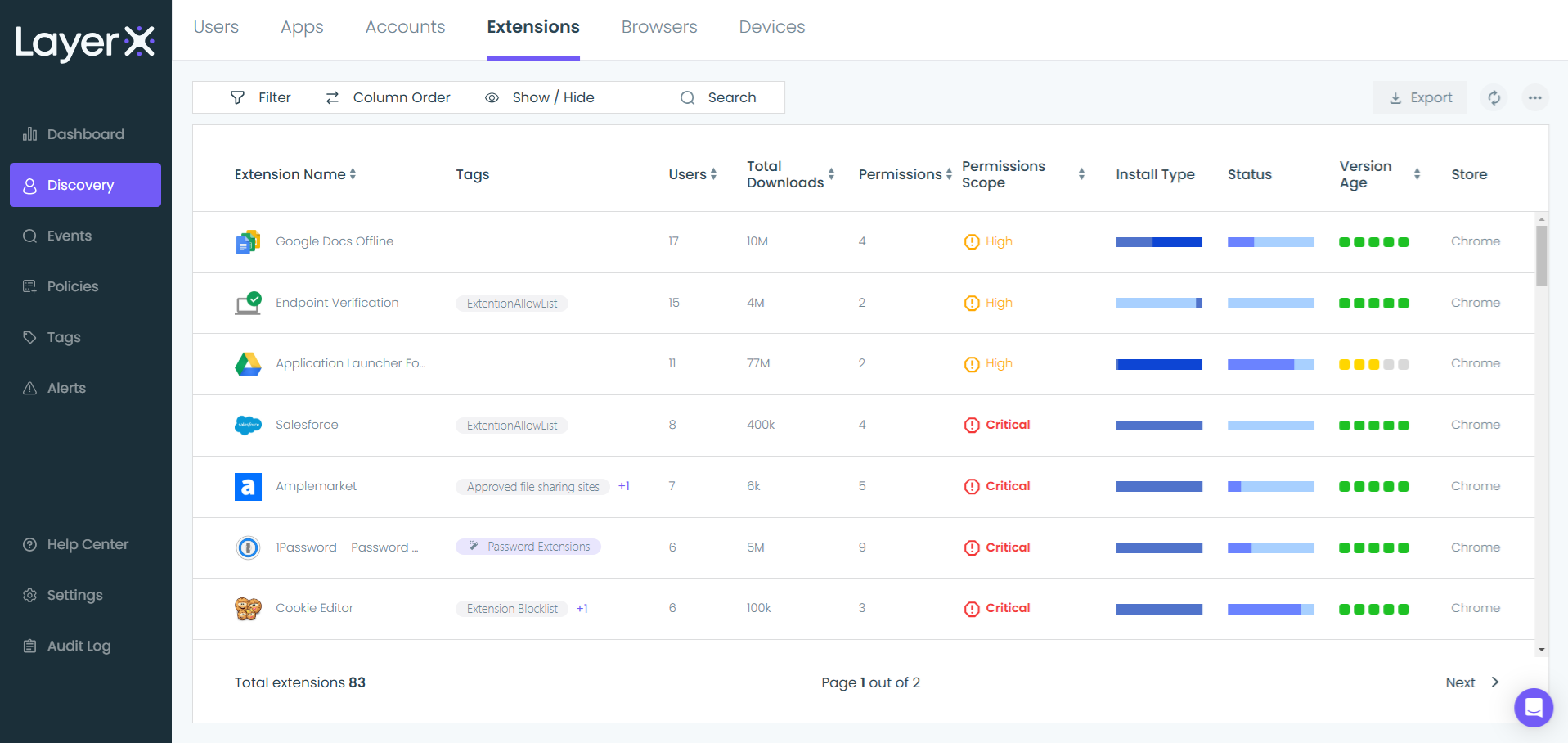Go to the Next page
The width and height of the screenshot is (1568, 743).
pyautogui.click(x=1472, y=682)
